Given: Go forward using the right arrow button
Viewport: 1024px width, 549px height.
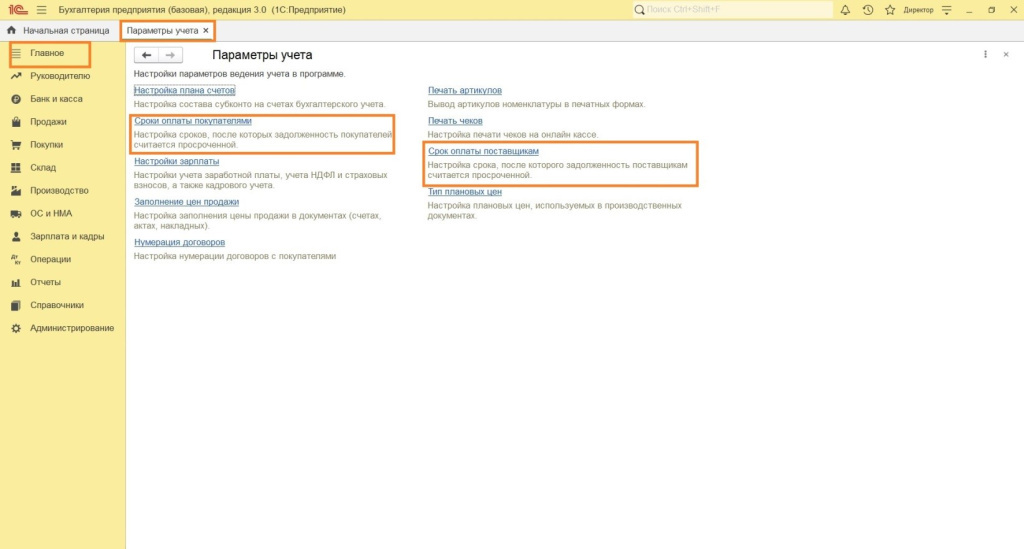Looking at the screenshot, I should [171, 55].
